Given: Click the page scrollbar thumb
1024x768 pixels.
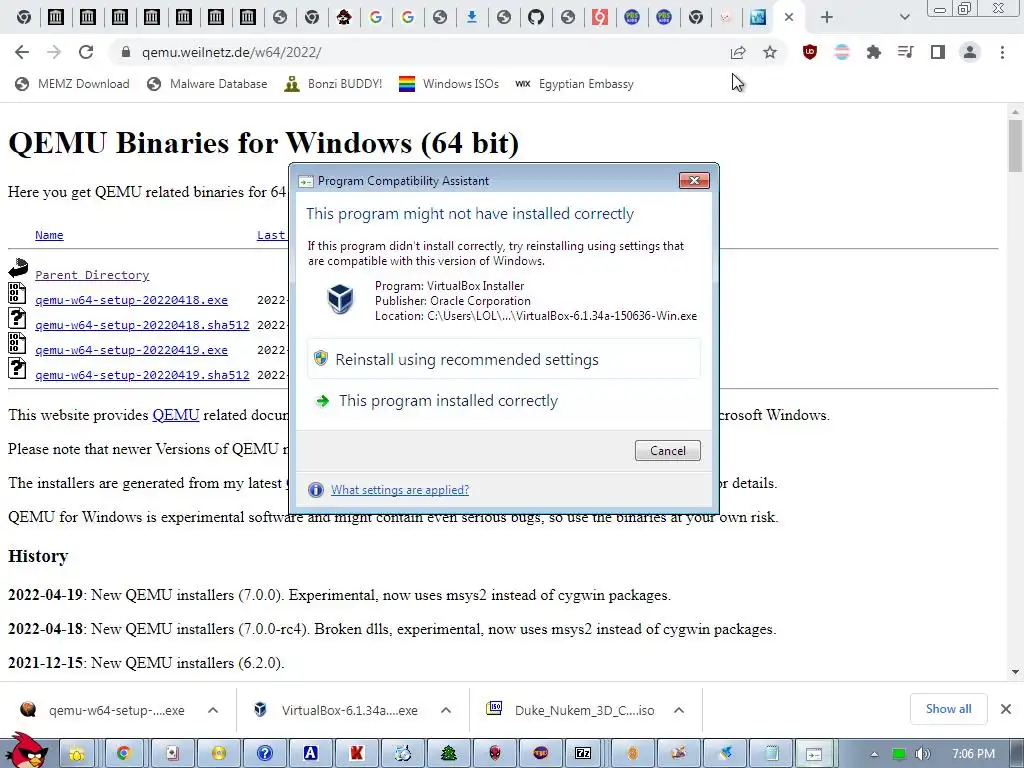Looking at the screenshot, I should point(1016,145).
